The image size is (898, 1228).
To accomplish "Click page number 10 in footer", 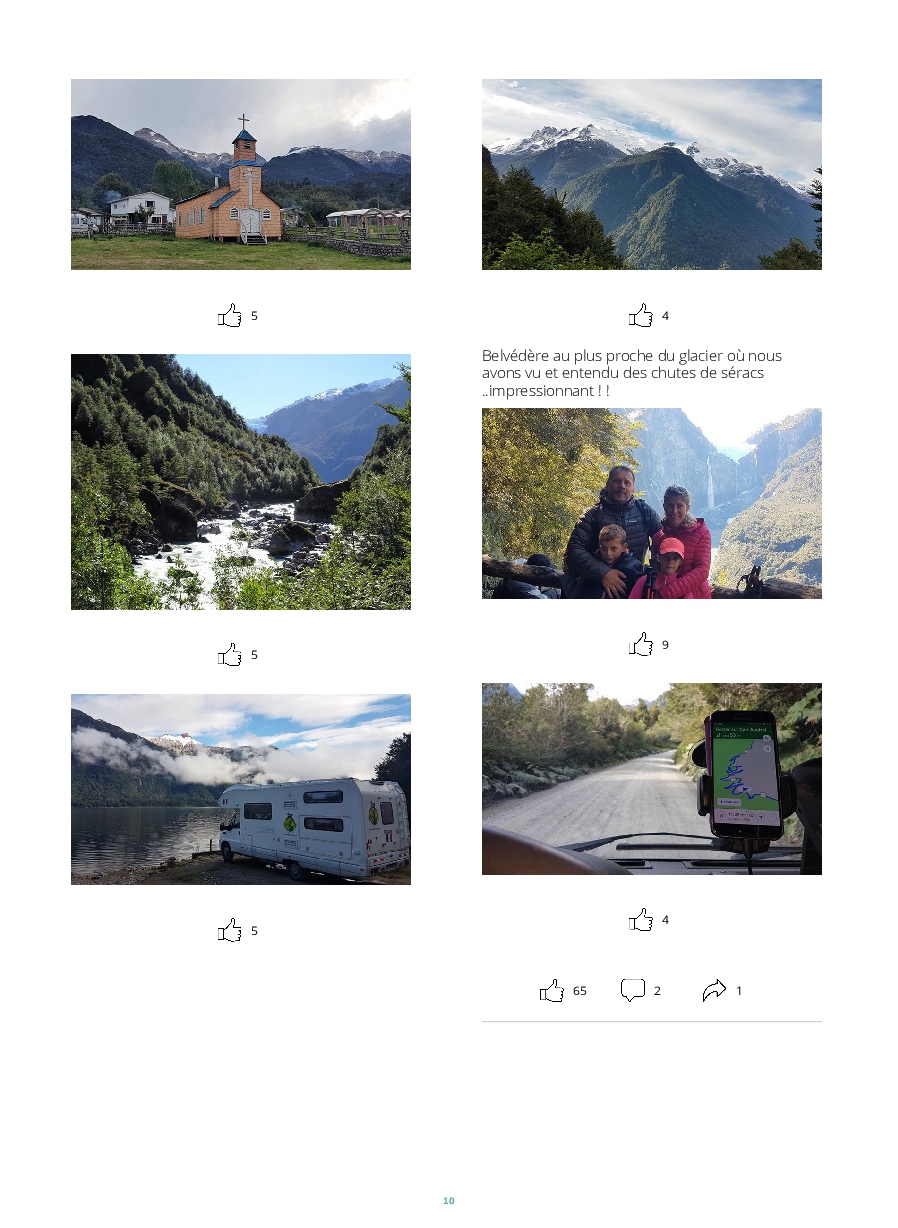I will pos(449,1201).
